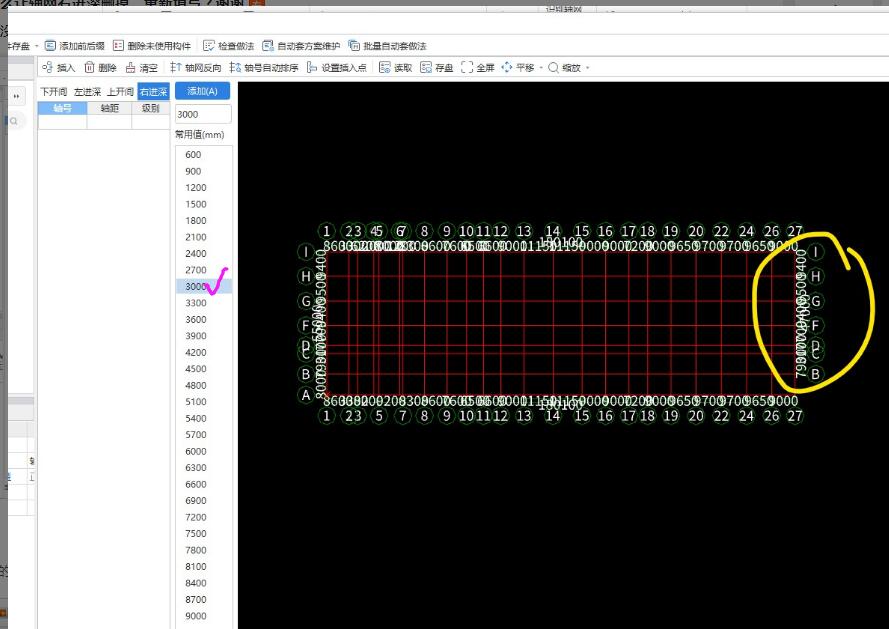
Task: Click the 轴网反向 icon
Action: pyautogui.click(x=176, y=67)
